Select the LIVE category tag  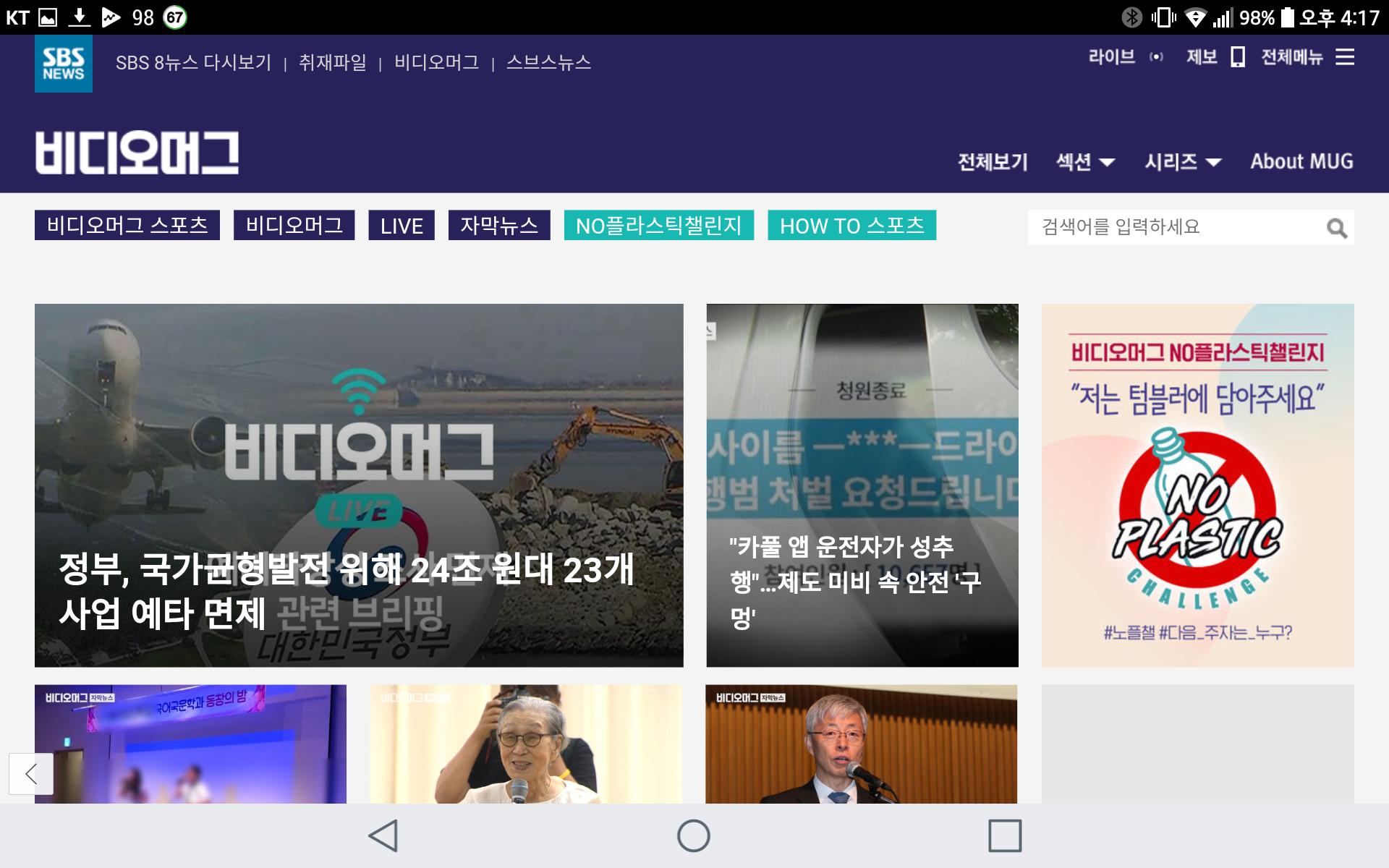pyautogui.click(x=402, y=225)
